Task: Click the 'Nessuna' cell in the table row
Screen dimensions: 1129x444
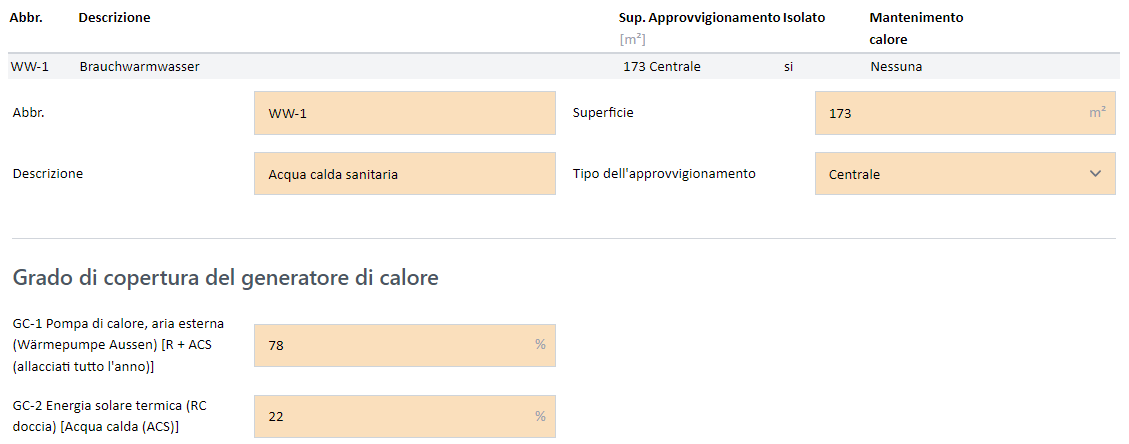Action: pyautogui.click(x=896, y=67)
